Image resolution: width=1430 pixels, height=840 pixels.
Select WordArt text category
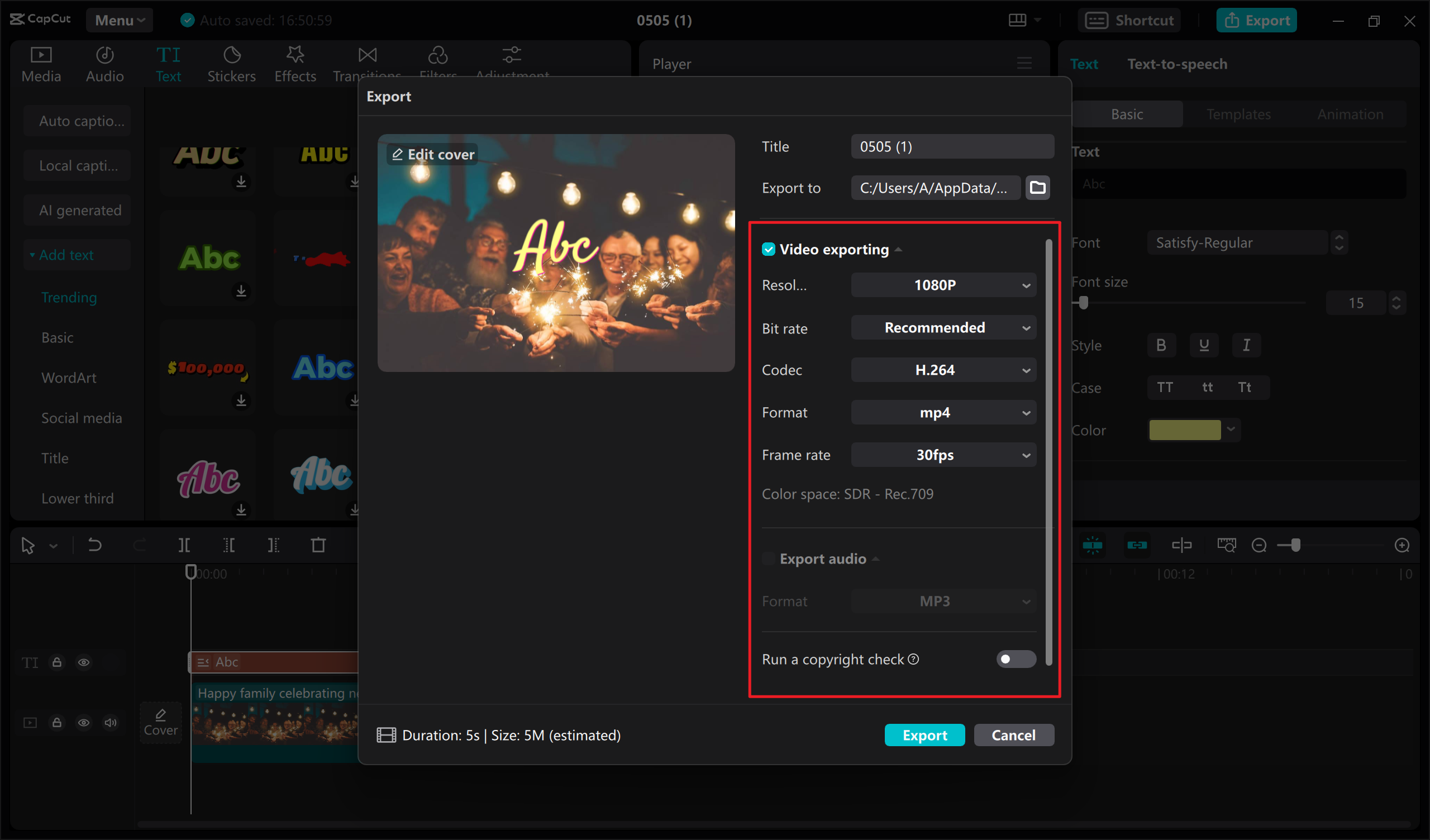pos(69,378)
